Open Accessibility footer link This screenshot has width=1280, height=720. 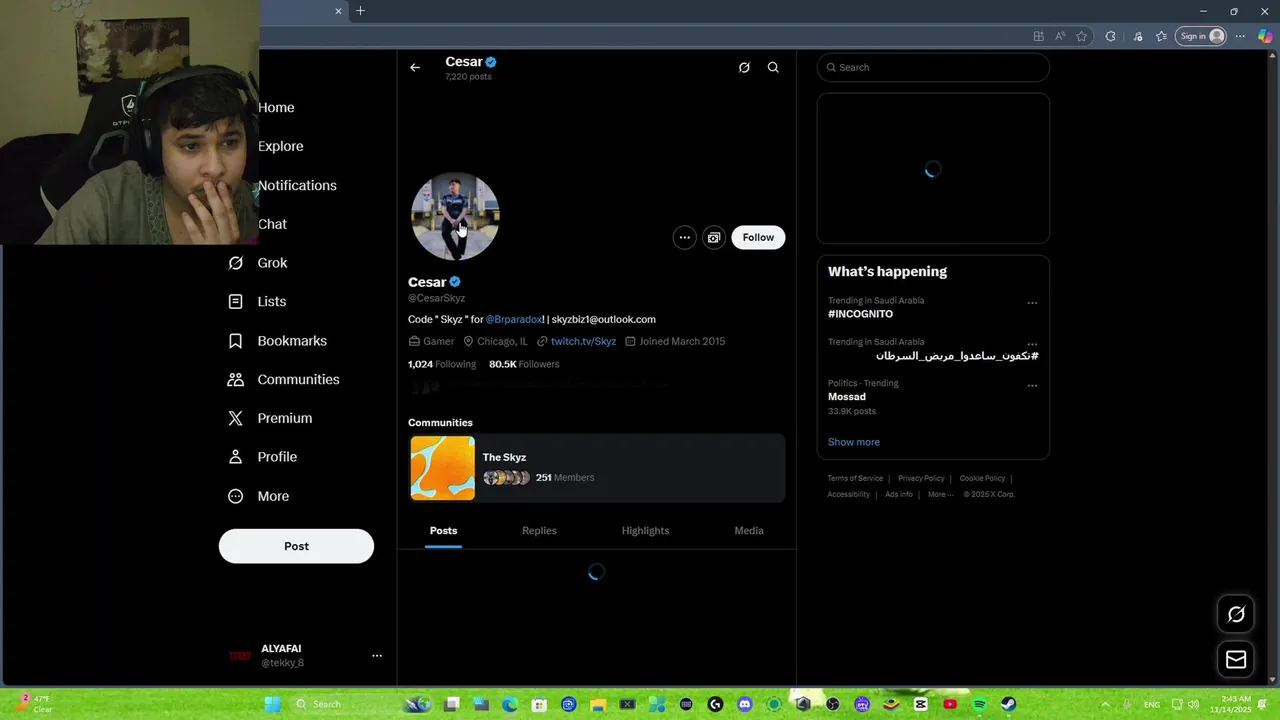(848, 494)
